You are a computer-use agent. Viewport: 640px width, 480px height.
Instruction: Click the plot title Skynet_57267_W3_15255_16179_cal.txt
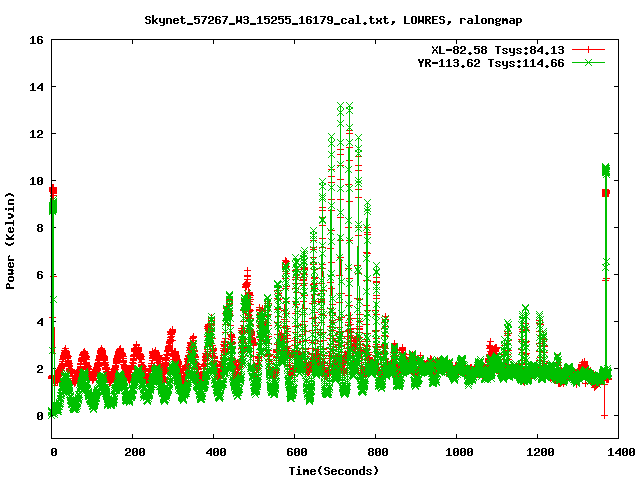[x=270, y=20]
